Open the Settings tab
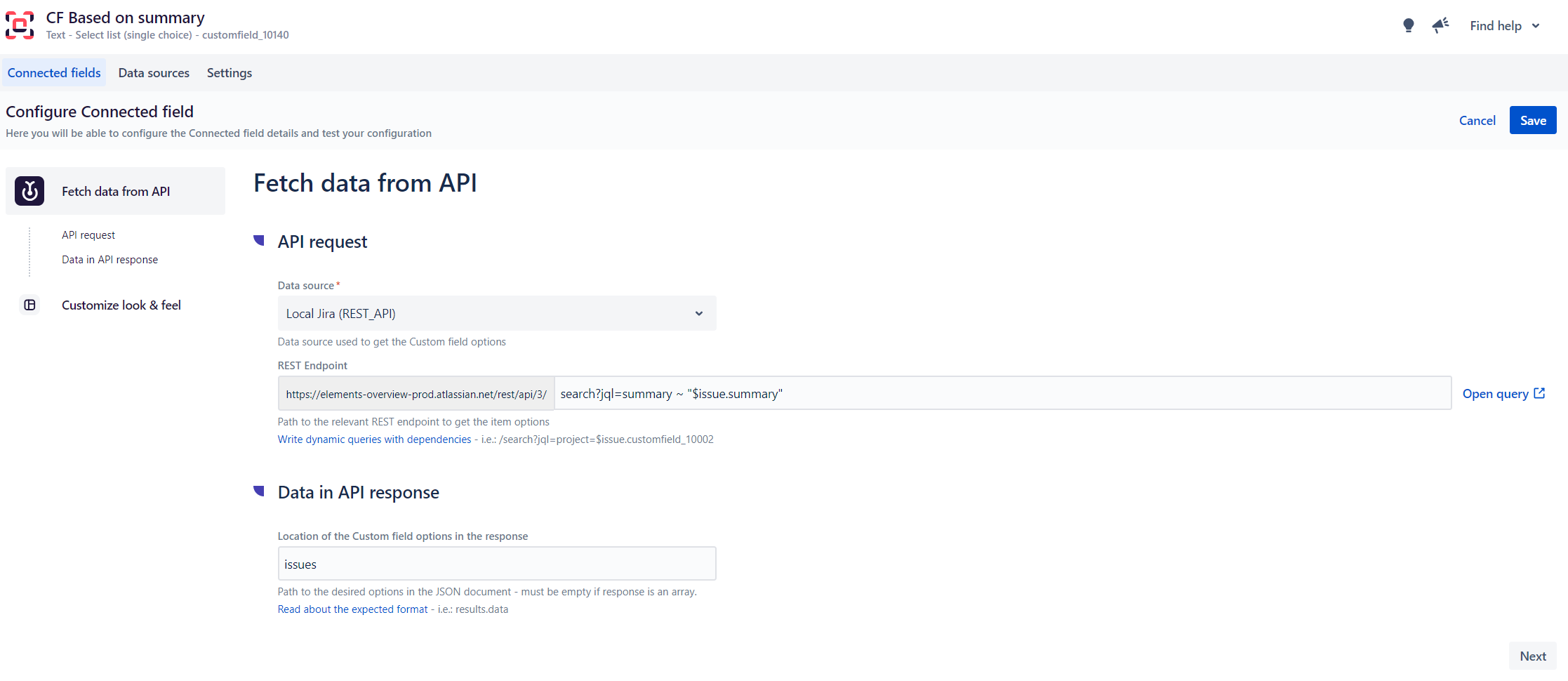Image resolution: width=1568 pixels, height=681 pixels. point(229,73)
